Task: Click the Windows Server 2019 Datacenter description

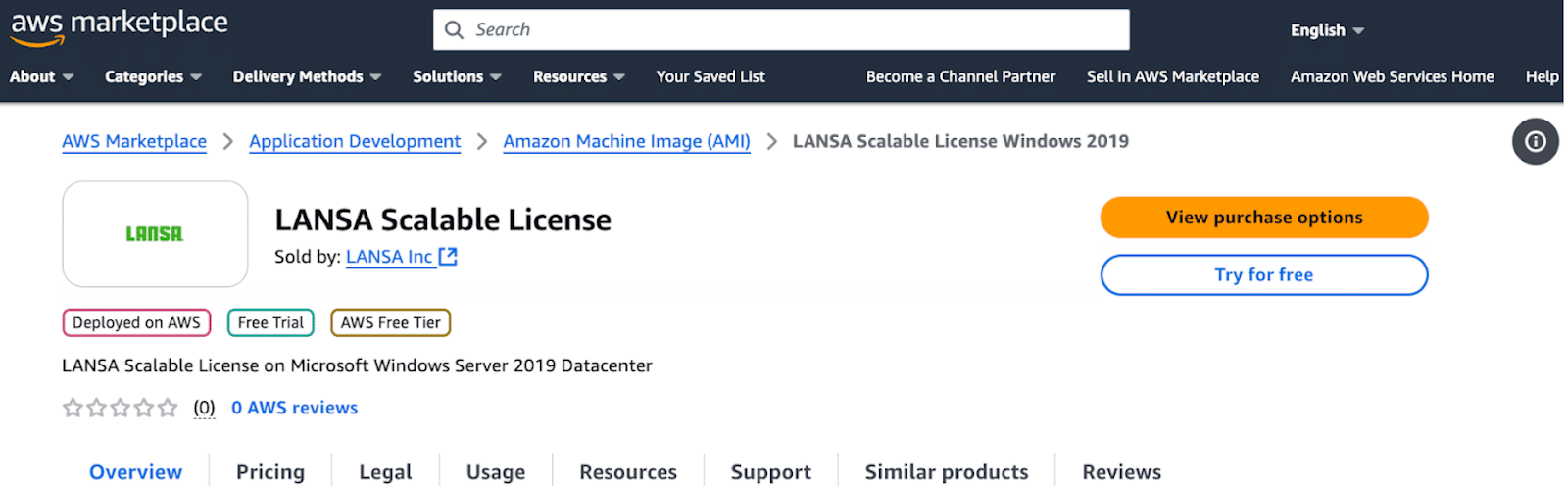Action: coord(357,365)
